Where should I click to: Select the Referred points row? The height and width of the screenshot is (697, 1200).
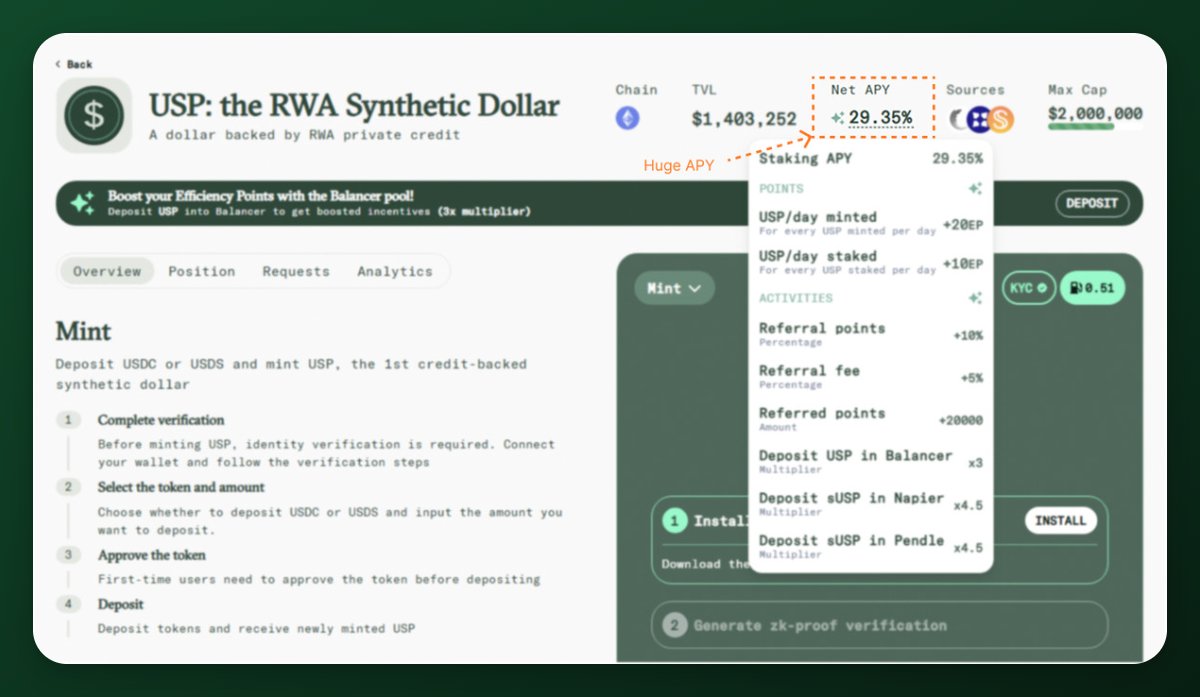(870, 419)
